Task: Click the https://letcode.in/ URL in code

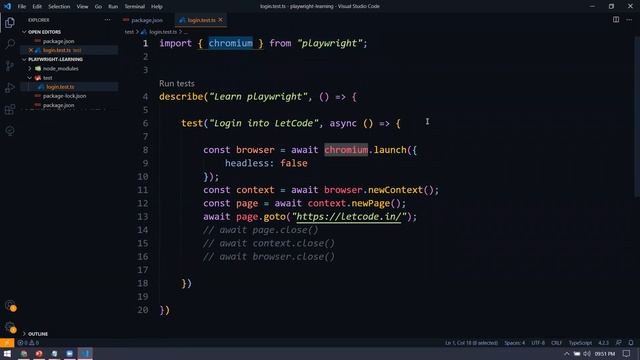Action: coord(349,217)
